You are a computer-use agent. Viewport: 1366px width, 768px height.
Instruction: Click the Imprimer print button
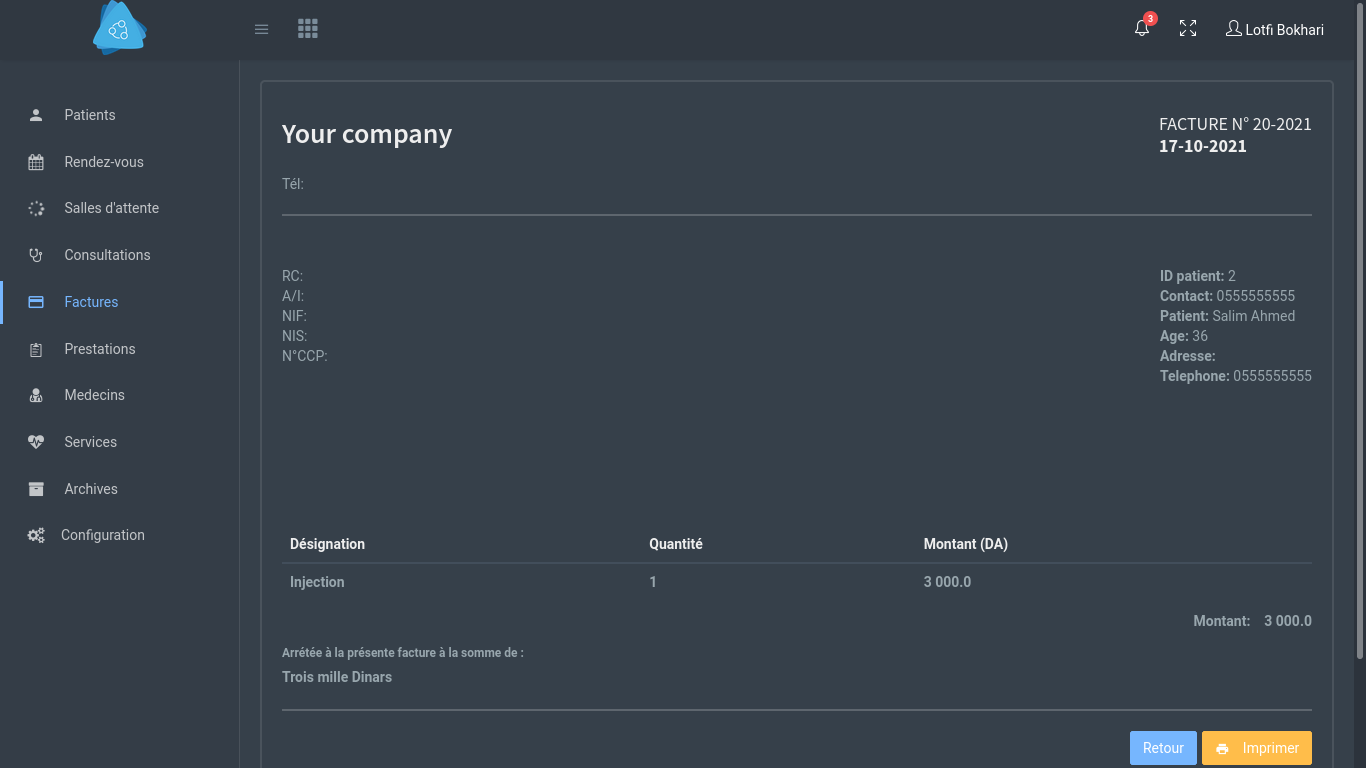1257,748
